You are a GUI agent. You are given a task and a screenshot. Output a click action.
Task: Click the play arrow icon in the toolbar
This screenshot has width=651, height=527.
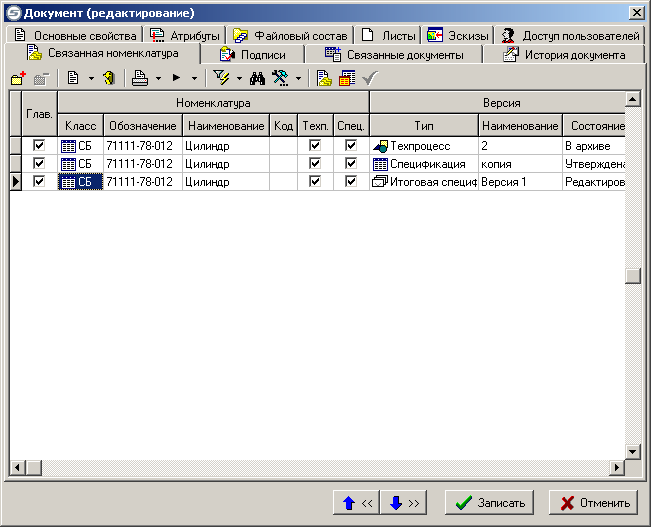[178, 78]
